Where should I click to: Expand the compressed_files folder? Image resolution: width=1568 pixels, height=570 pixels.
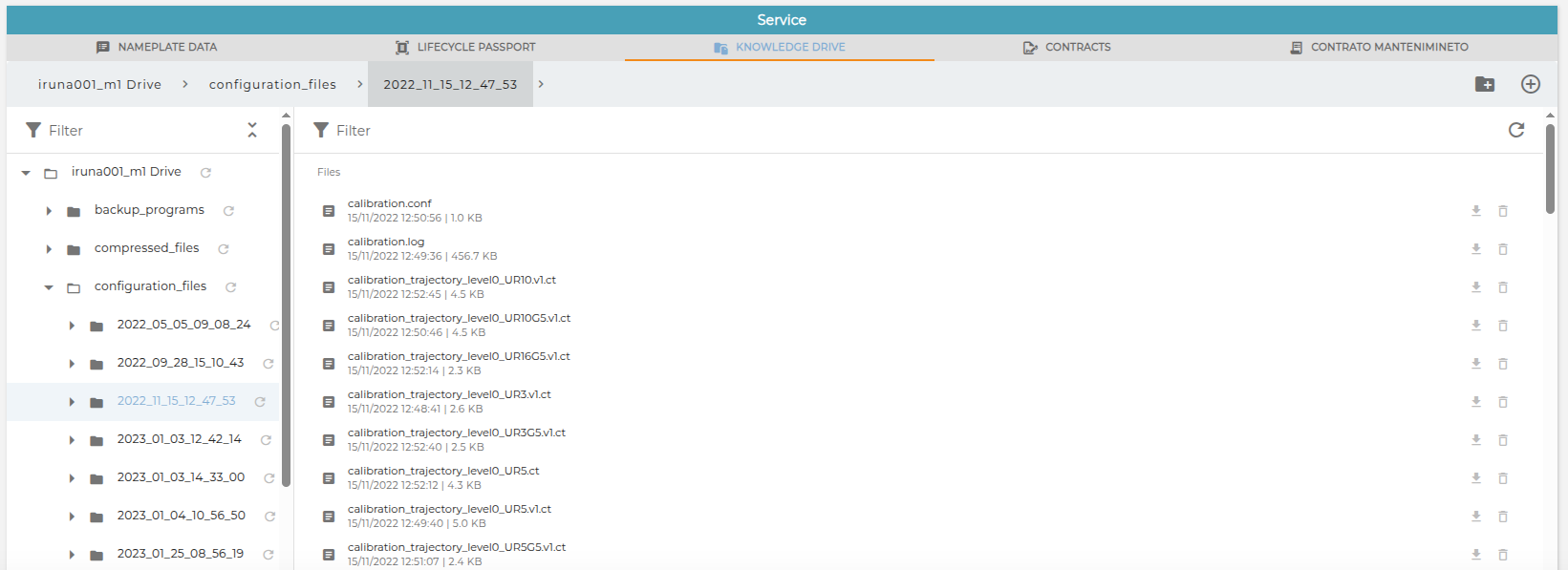49,249
